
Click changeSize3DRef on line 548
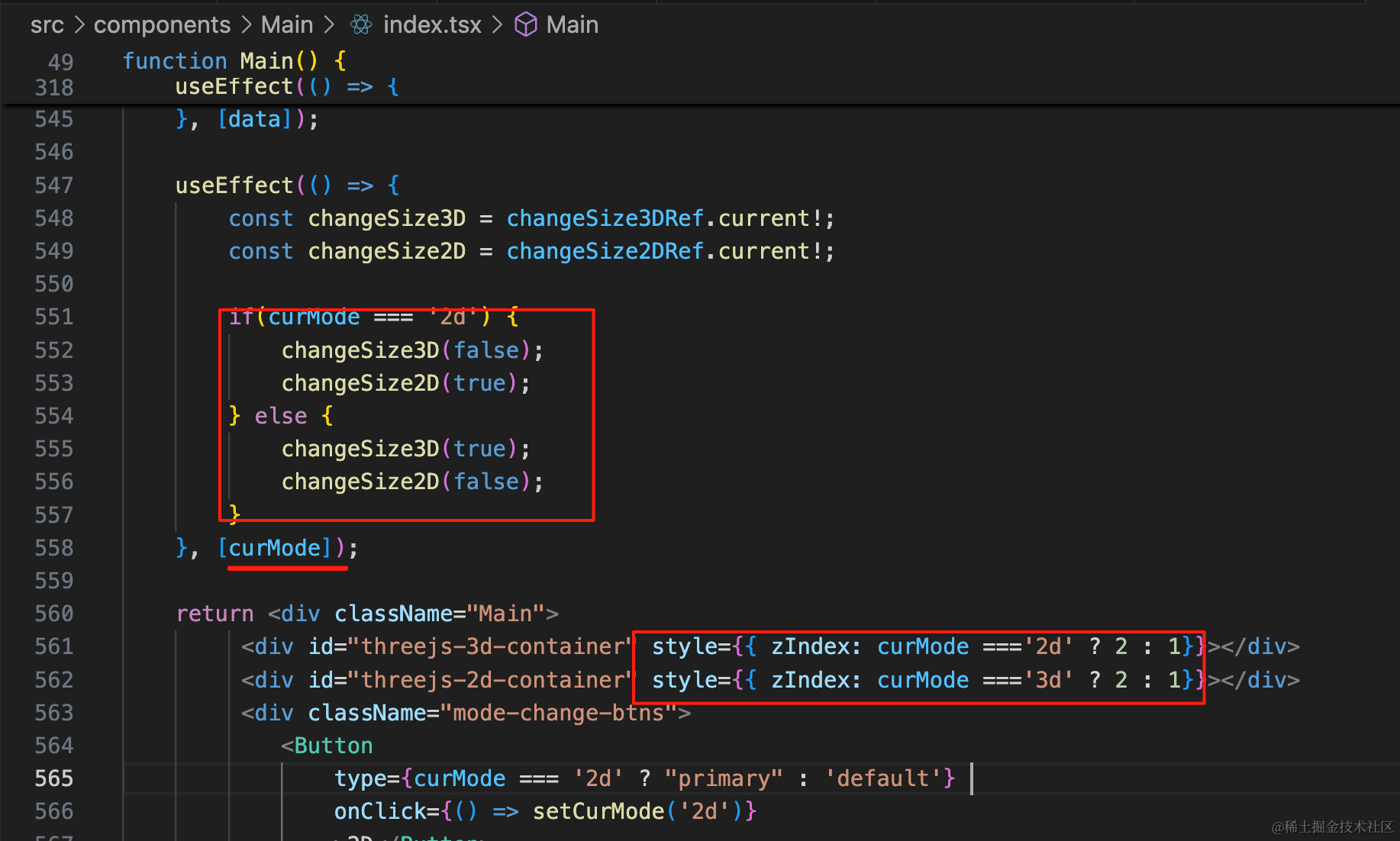click(605, 218)
